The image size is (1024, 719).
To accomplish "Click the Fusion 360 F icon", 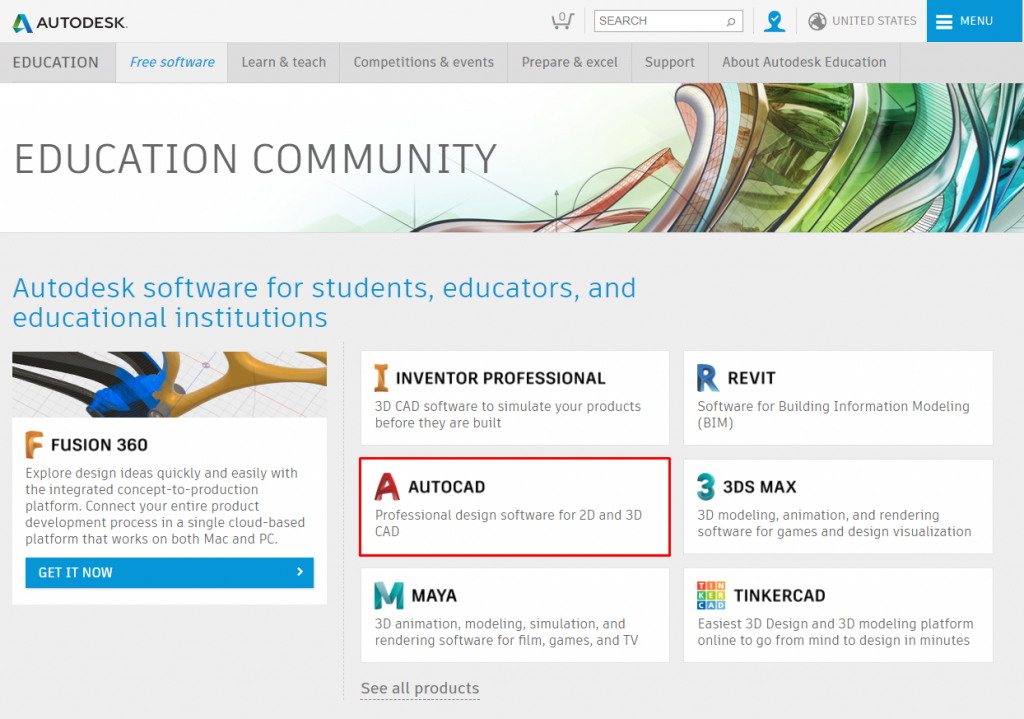I will click(34, 445).
